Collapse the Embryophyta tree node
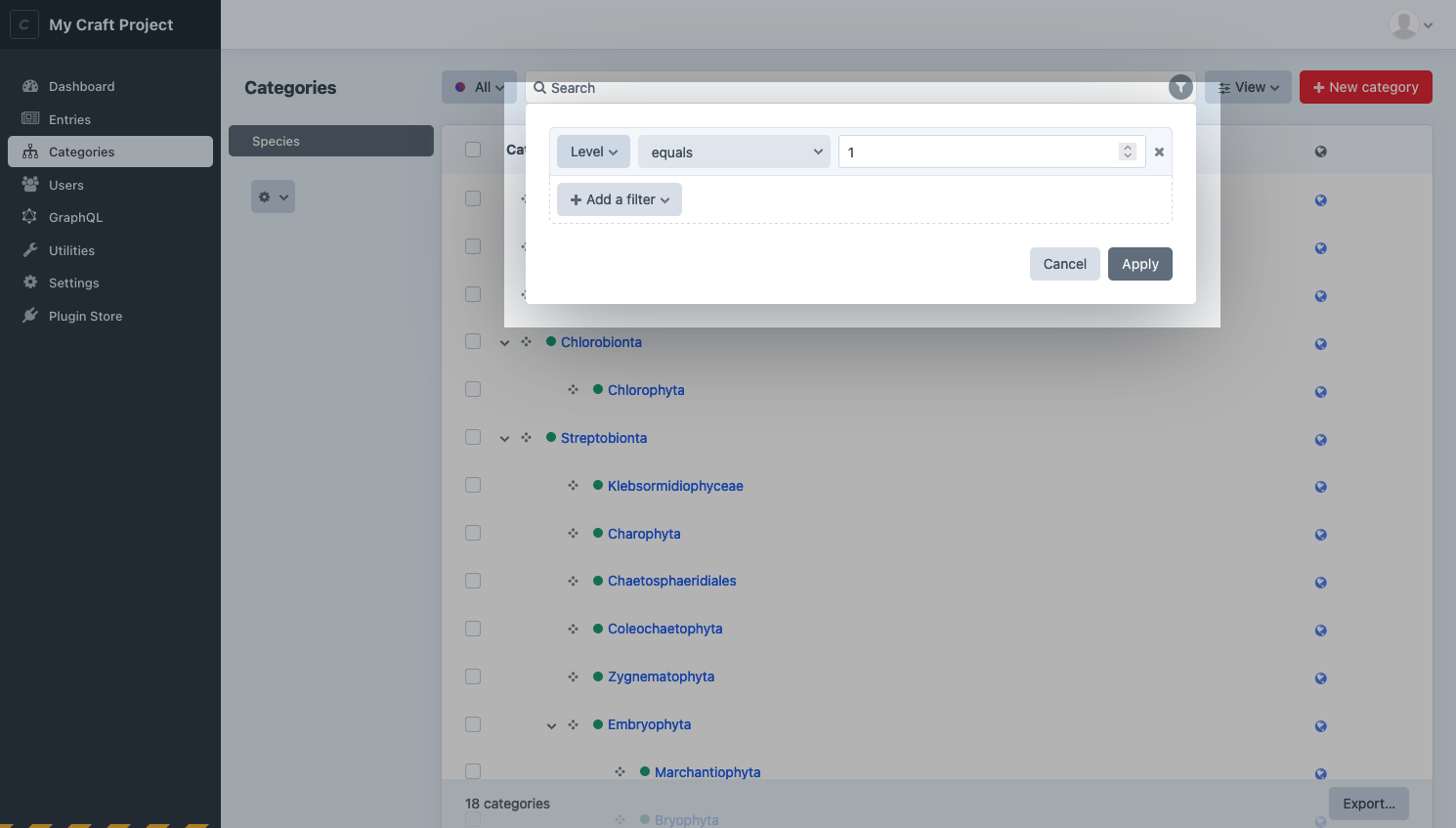Viewport: 1456px width, 828px height. (x=551, y=725)
